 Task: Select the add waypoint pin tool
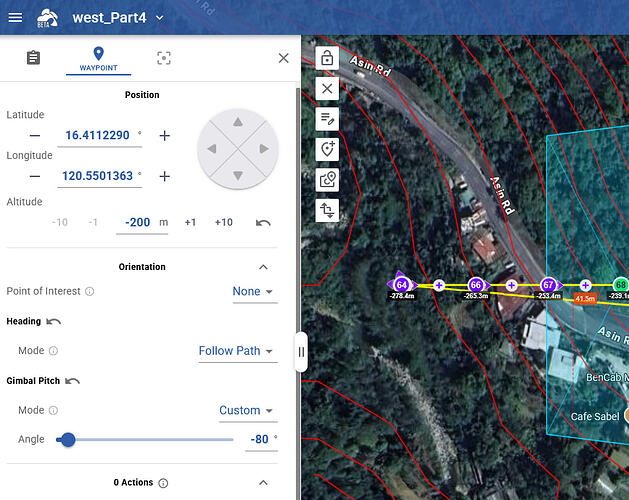(x=327, y=149)
